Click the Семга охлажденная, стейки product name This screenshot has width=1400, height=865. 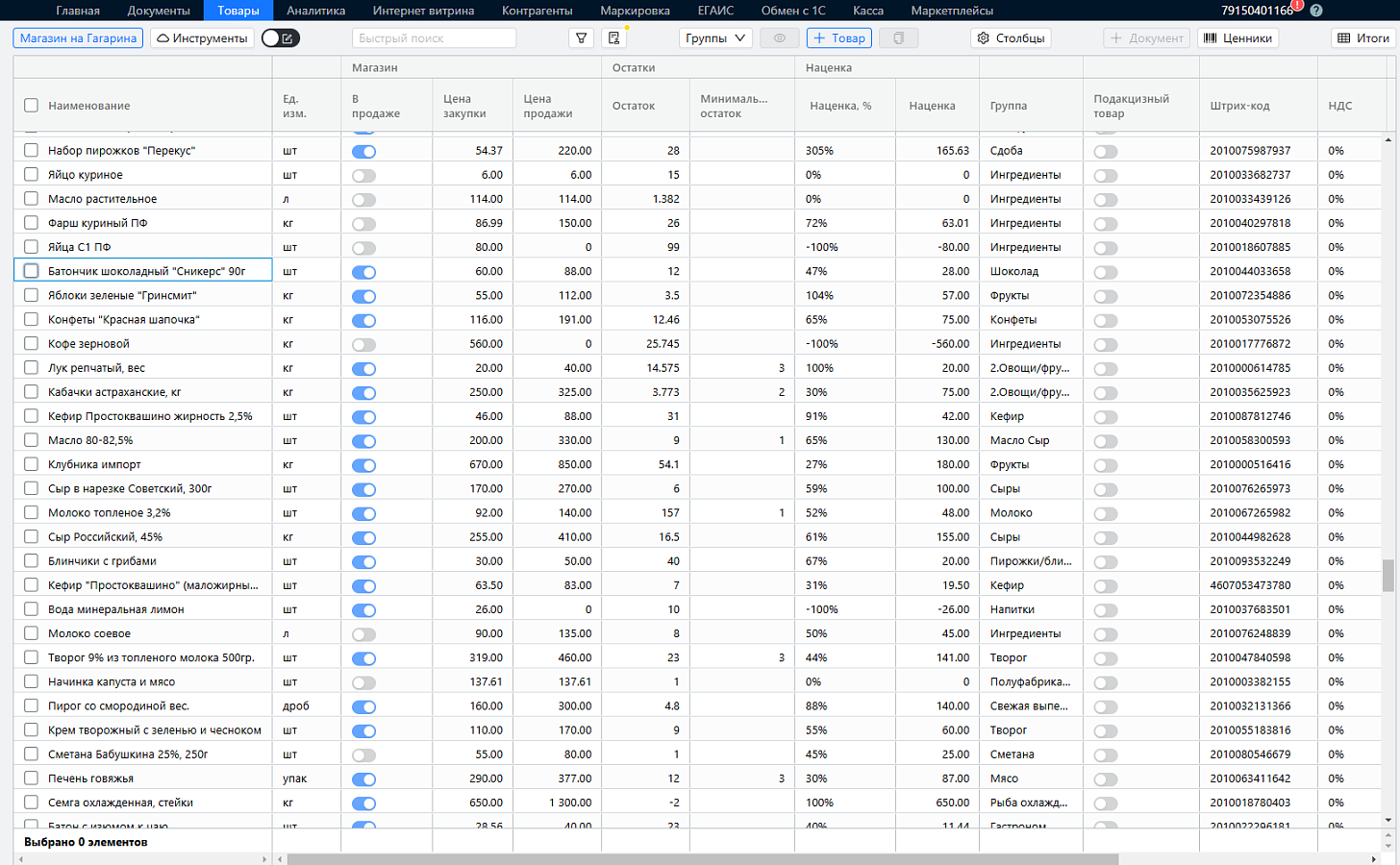click(x=120, y=803)
